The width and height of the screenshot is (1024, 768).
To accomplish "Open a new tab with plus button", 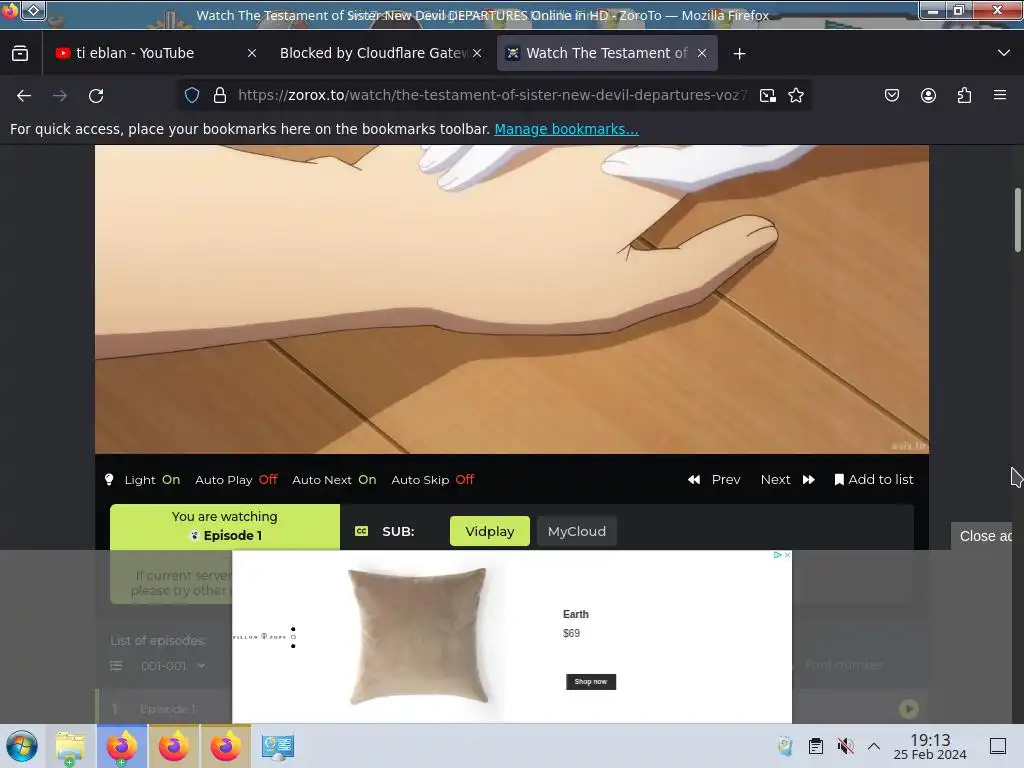I will (x=739, y=54).
